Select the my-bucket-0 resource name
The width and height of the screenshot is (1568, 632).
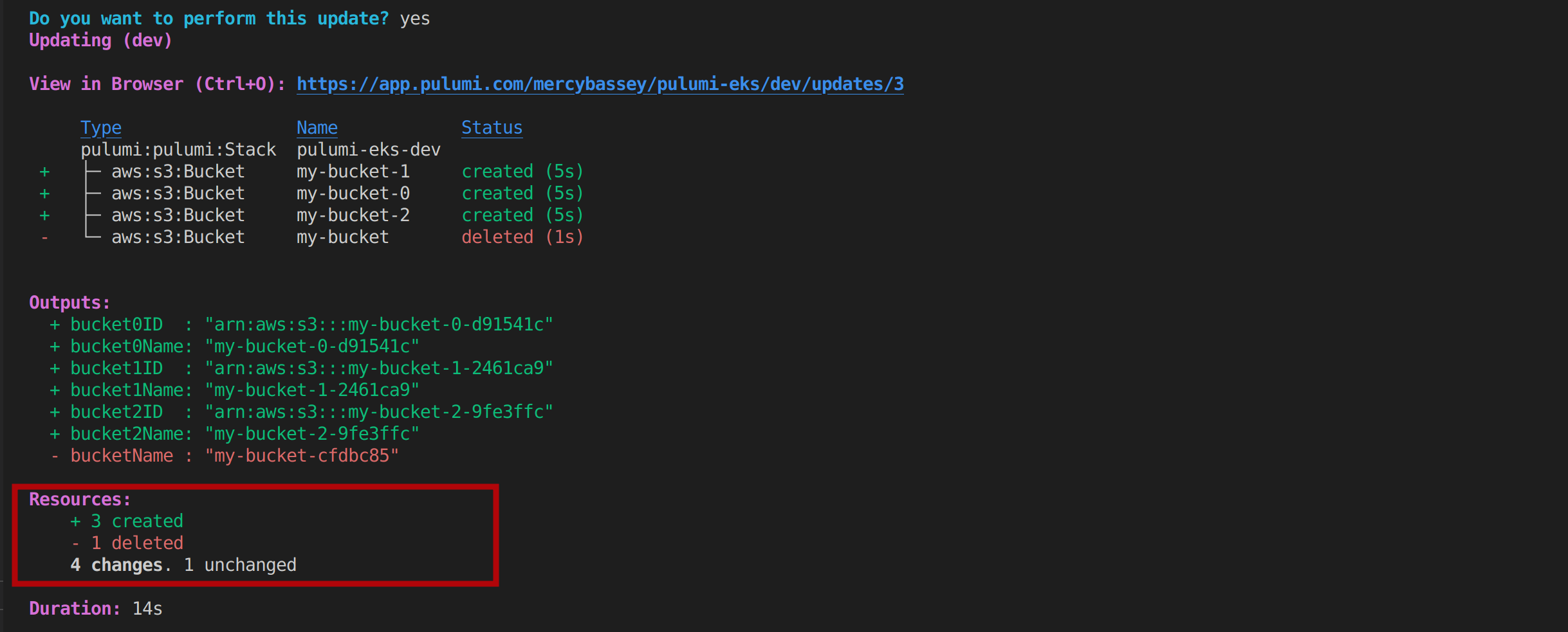pyautogui.click(x=353, y=194)
